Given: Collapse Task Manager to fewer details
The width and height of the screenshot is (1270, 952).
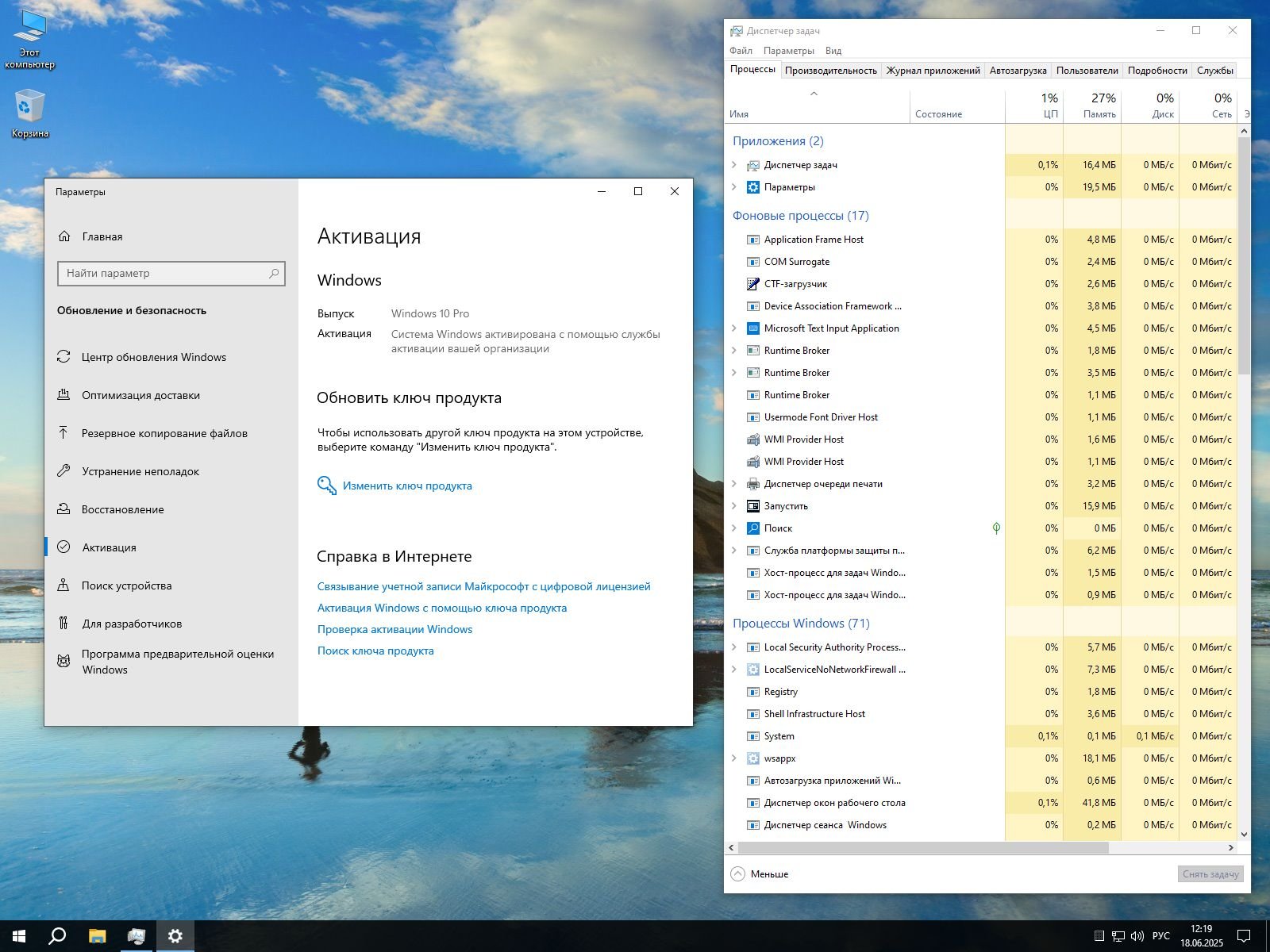Looking at the screenshot, I should (760, 873).
